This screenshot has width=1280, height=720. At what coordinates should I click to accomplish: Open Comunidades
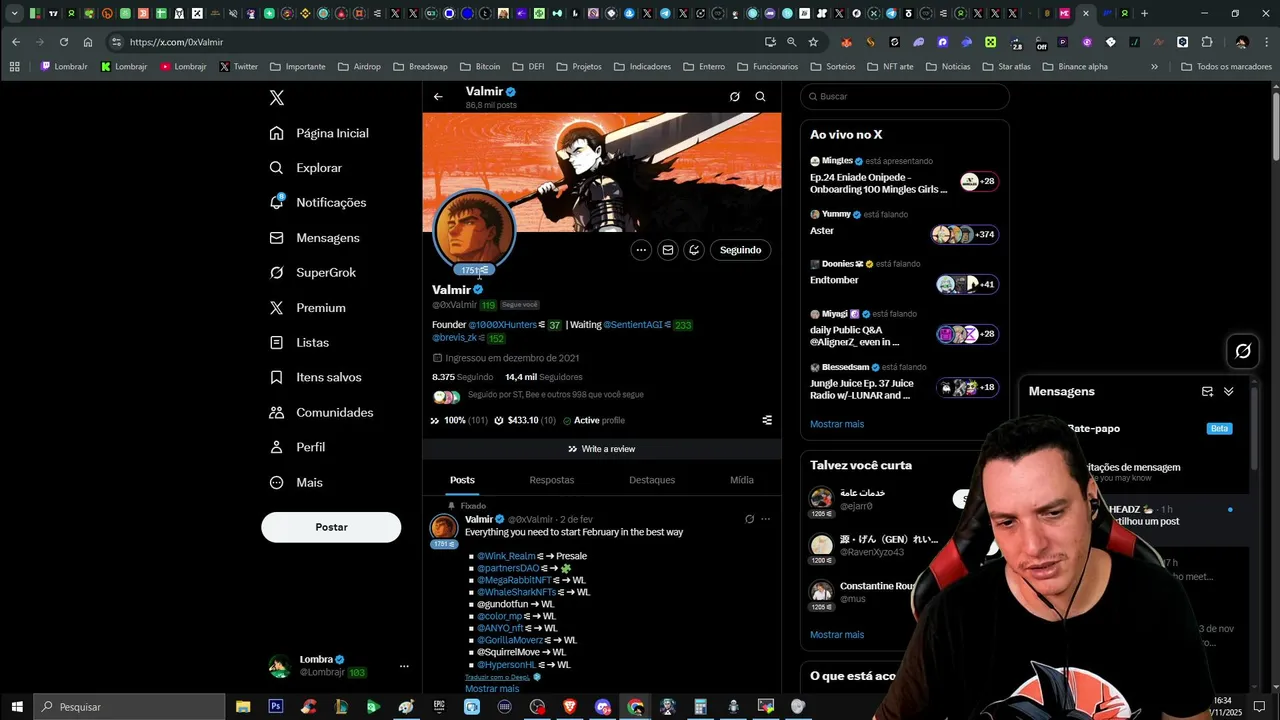(x=321, y=412)
